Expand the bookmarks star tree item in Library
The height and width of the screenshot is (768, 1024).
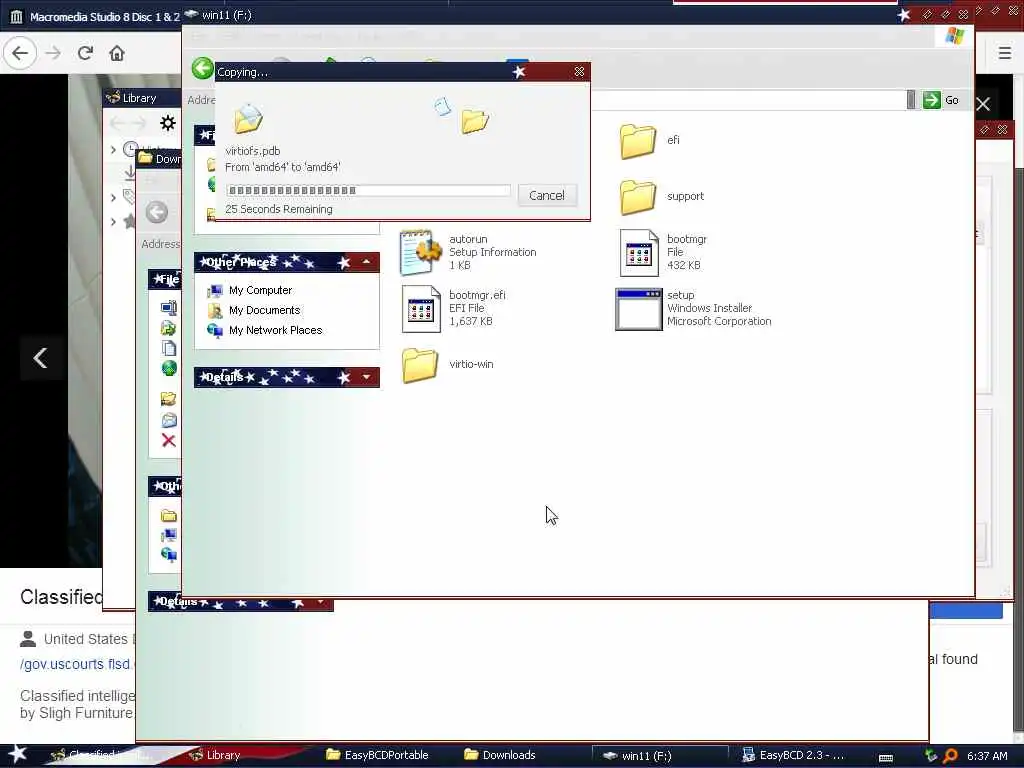coord(113,222)
